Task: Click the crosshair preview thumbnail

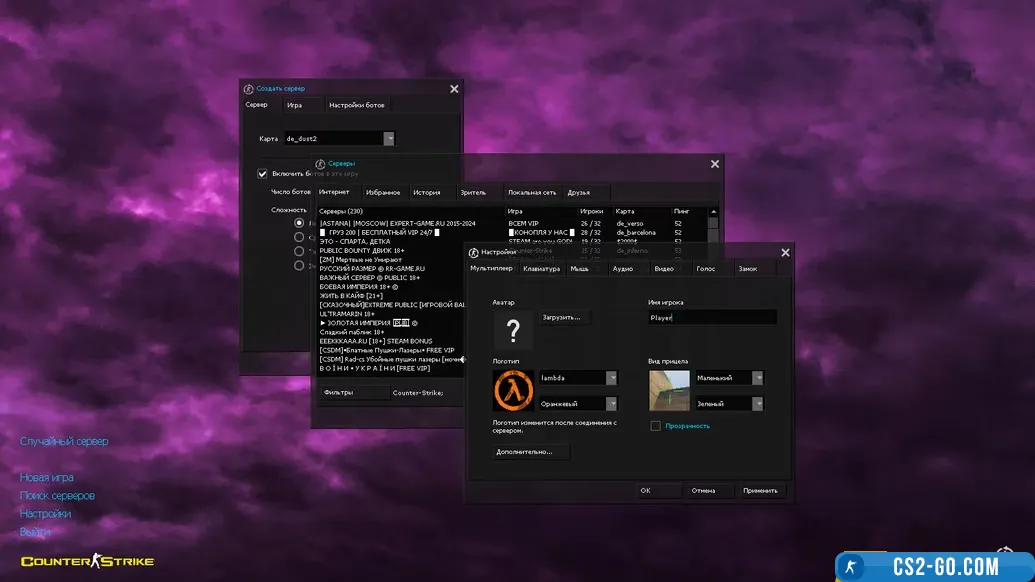Action: (669, 391)
